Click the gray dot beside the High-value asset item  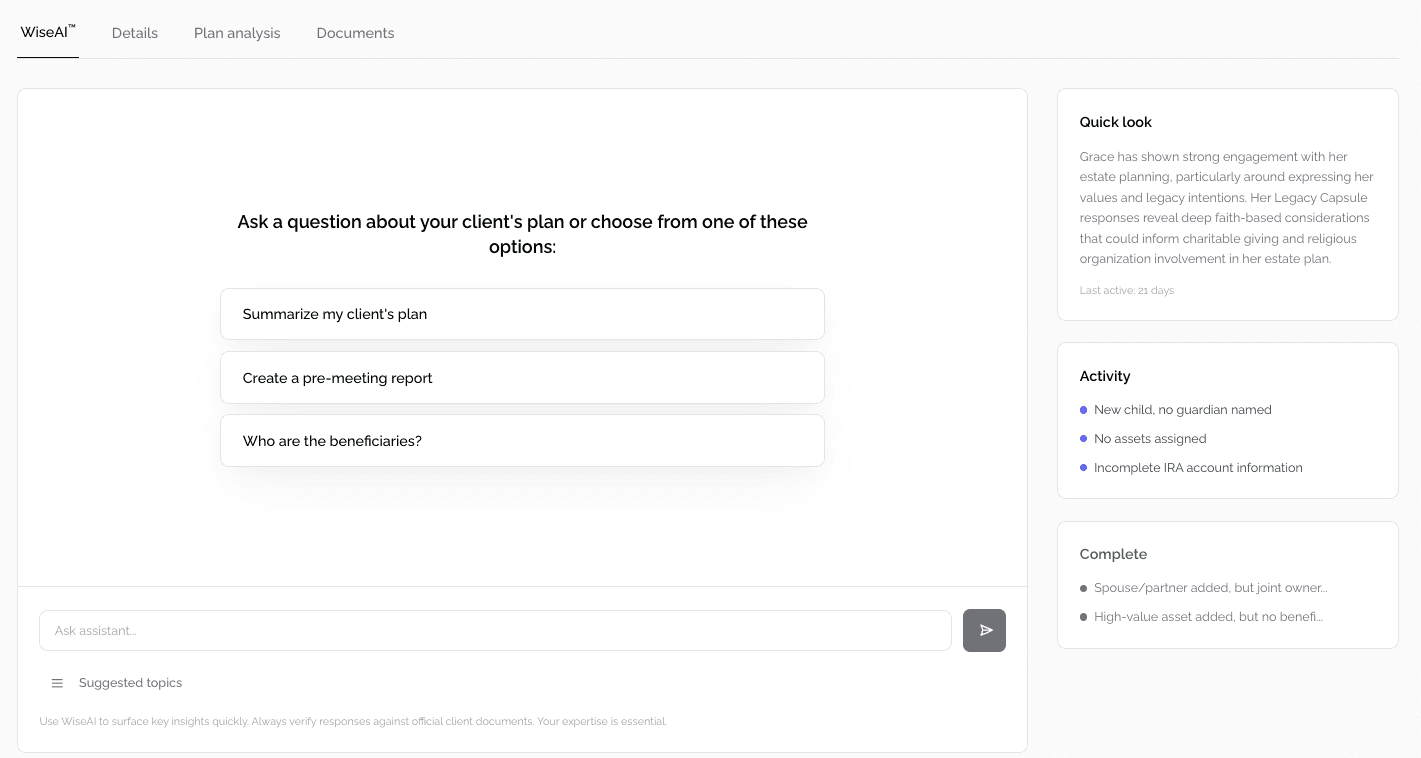click(1083, 616)
